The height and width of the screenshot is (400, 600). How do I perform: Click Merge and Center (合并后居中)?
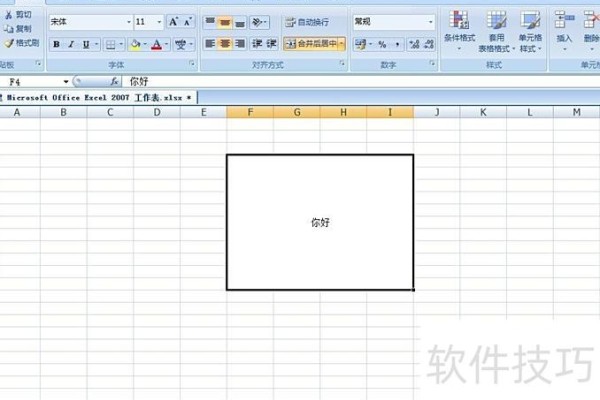click(311, 44)
